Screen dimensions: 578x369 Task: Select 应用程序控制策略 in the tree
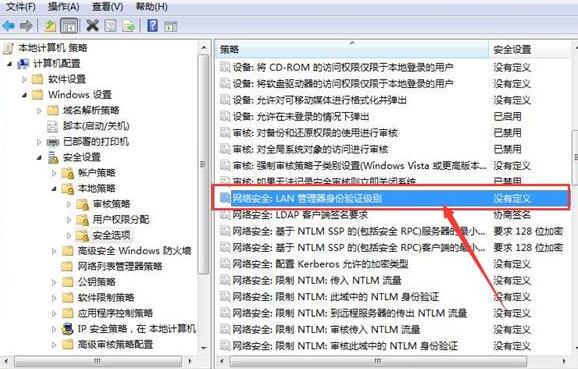pos(115,313)
